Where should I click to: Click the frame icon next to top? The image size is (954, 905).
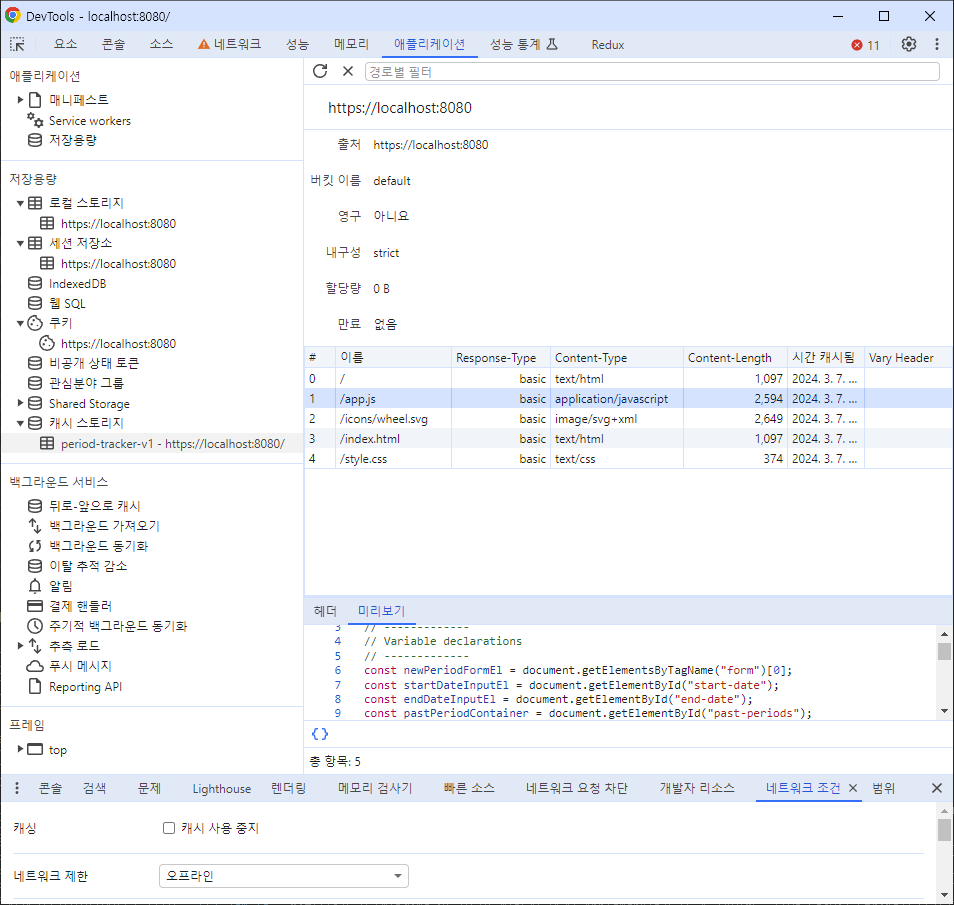[35, 749]
